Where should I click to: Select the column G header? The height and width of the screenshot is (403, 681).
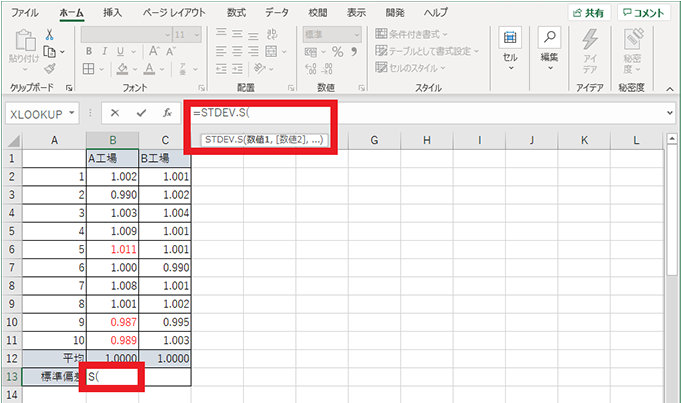tap(374, 140)
